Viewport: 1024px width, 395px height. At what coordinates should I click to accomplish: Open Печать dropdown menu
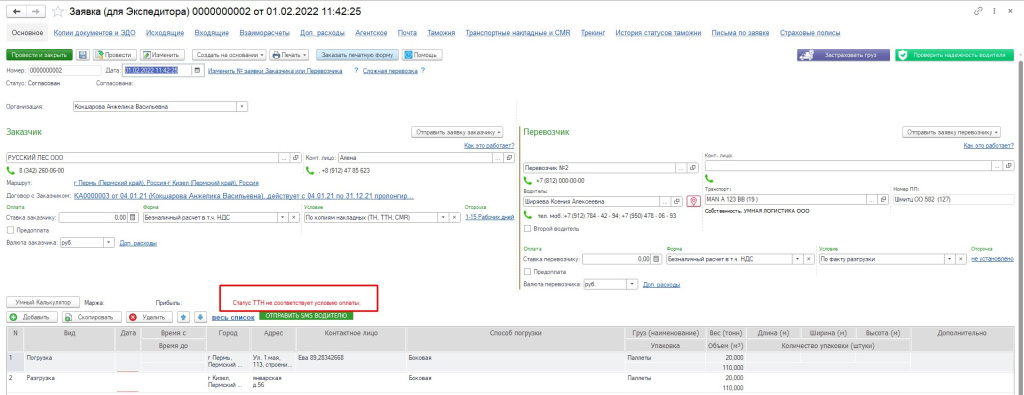pyautogui.click(x=289, y=55)
